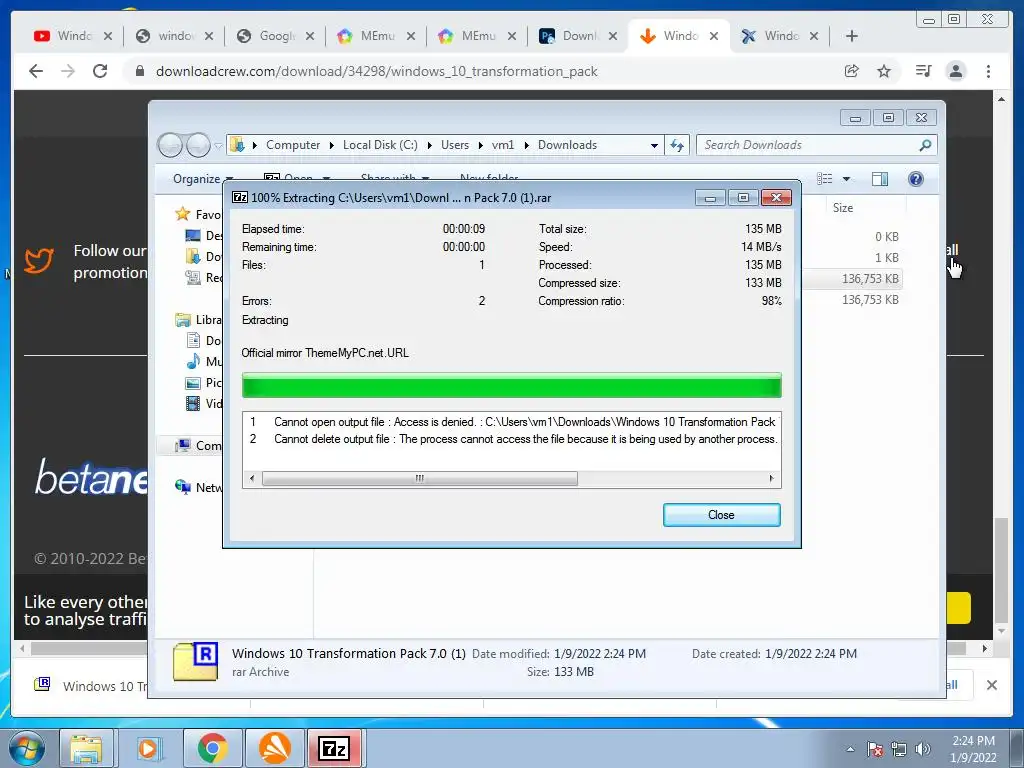Click Explorer refresh button beside address bar

click(677, 145)
